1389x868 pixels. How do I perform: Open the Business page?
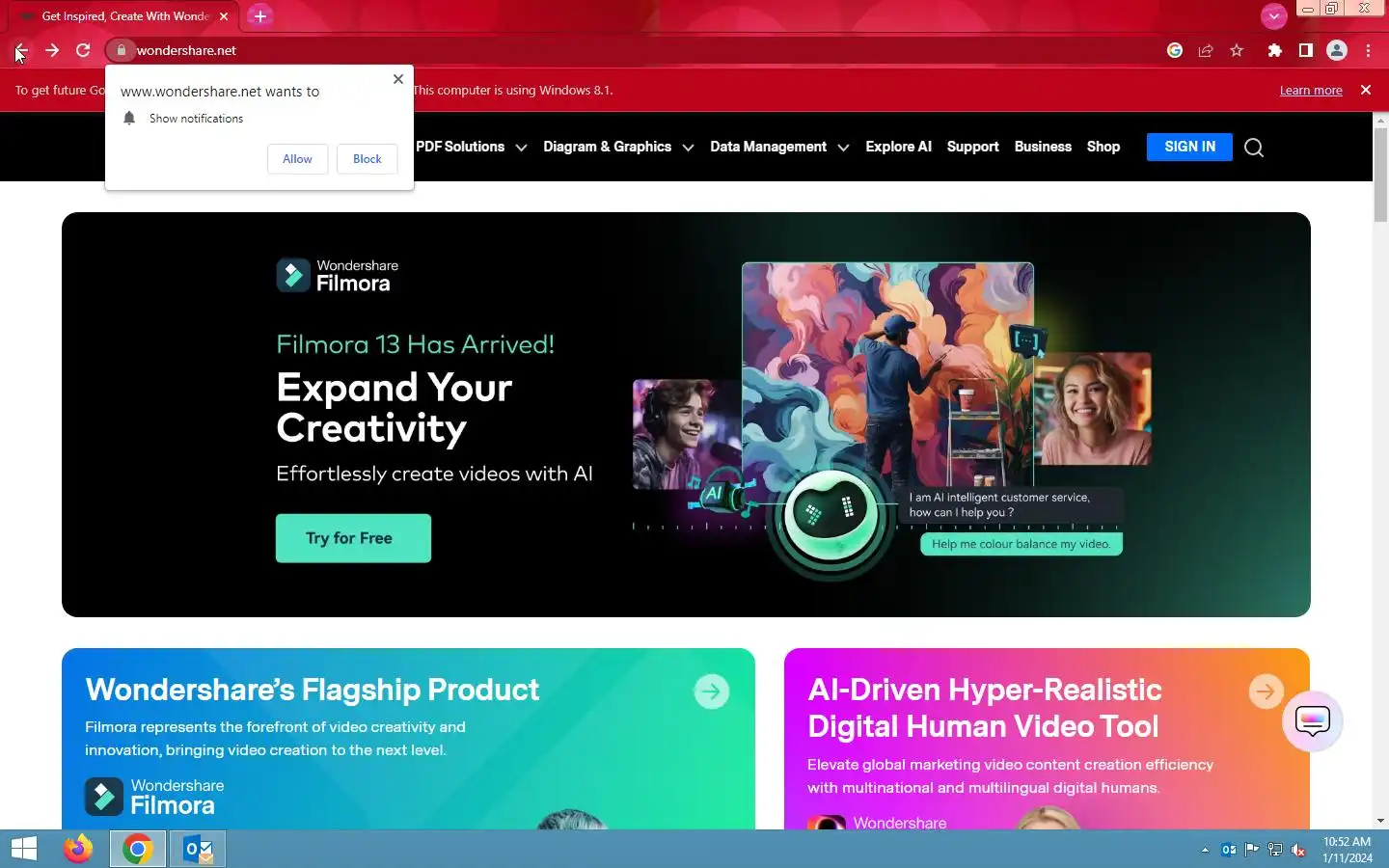(1043, 147)
